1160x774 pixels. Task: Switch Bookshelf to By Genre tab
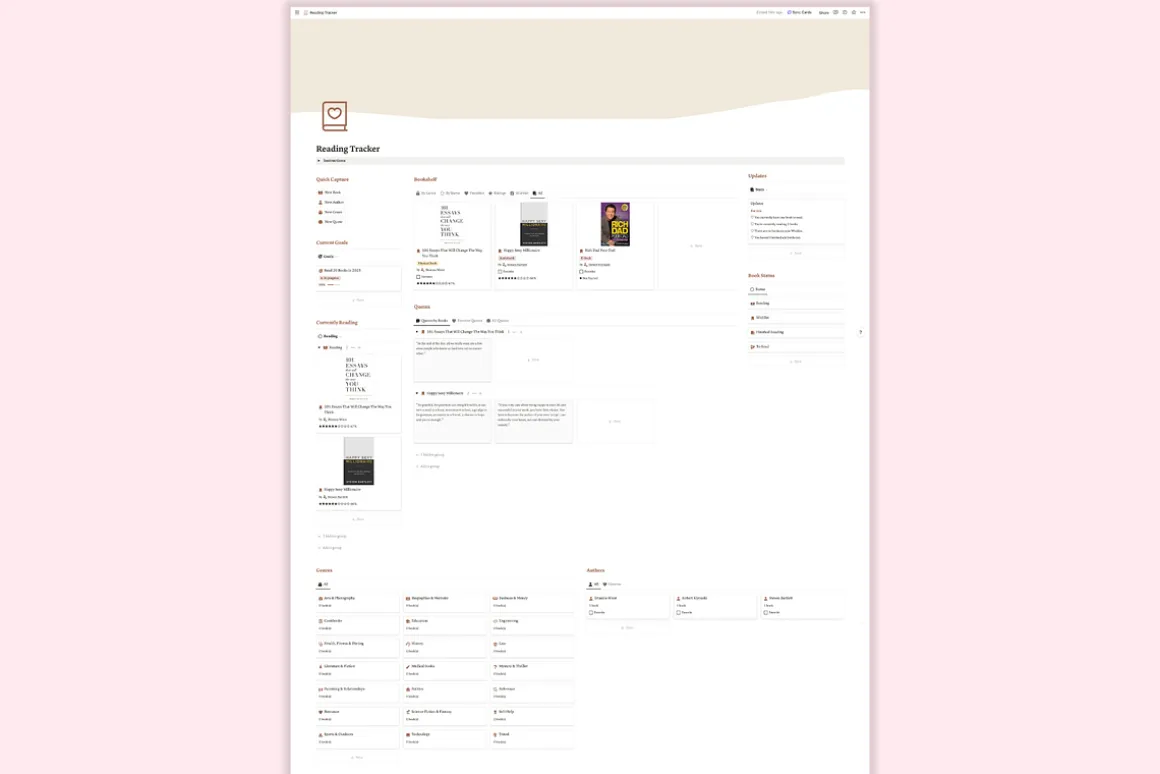(x=426, y=193)
